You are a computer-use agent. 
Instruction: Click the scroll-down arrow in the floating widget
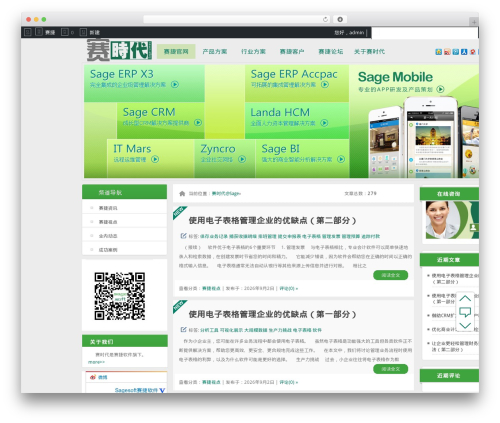(465, 325)
